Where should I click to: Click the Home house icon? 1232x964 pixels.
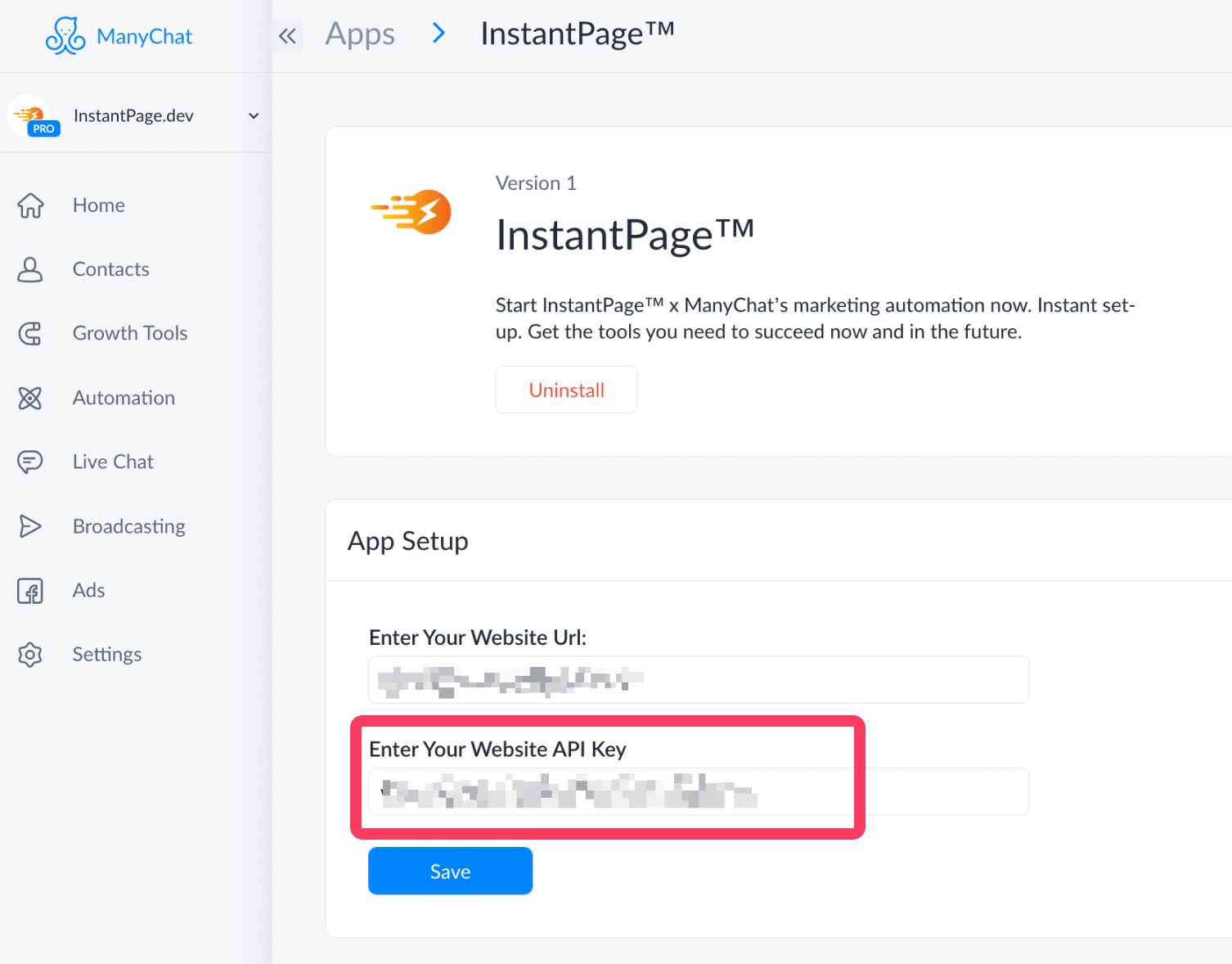pos(30,205)
